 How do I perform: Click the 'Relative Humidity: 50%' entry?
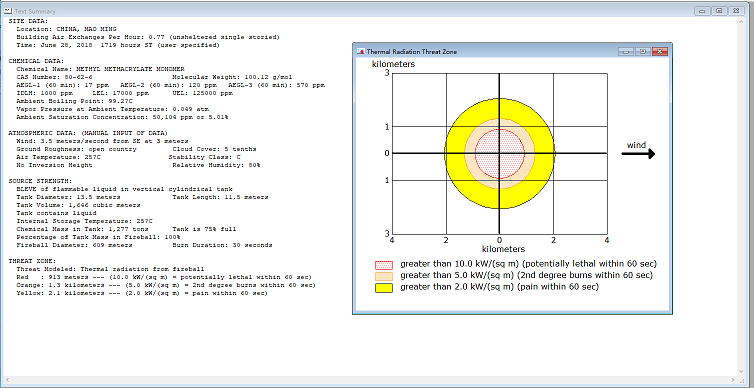coord(216,165)
